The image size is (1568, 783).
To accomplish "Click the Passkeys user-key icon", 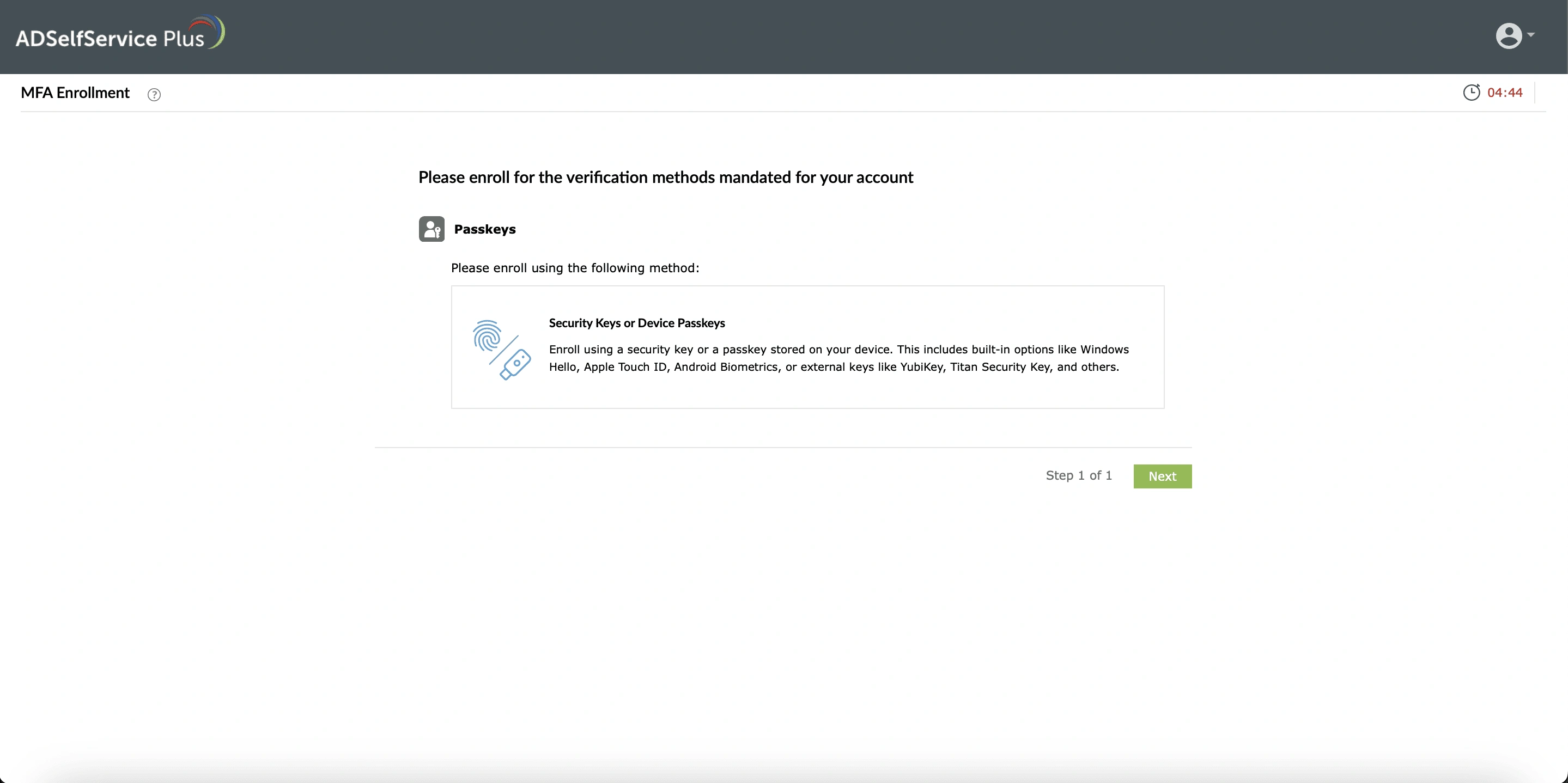I will click(431, 229).
